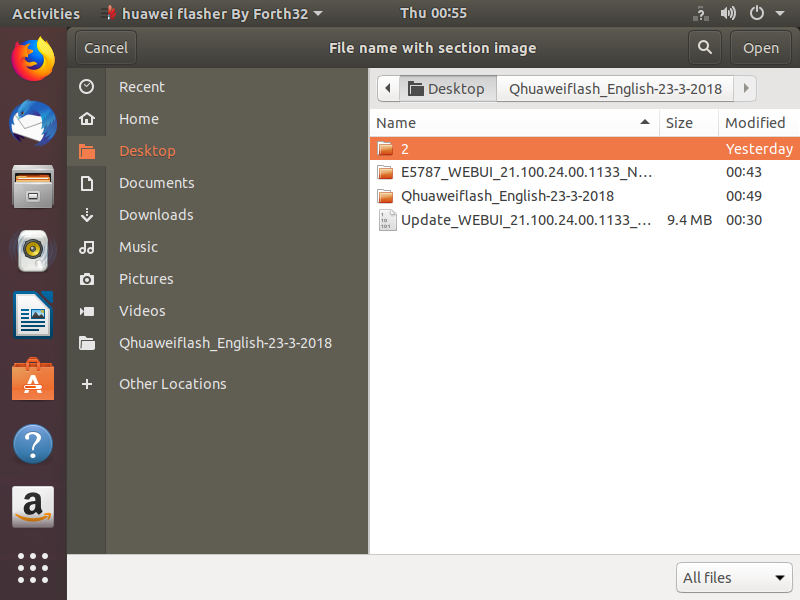Select Qhuaweiflash_English-23-3-2018 folder in file list
800x600 pixels.
[585, 196]
